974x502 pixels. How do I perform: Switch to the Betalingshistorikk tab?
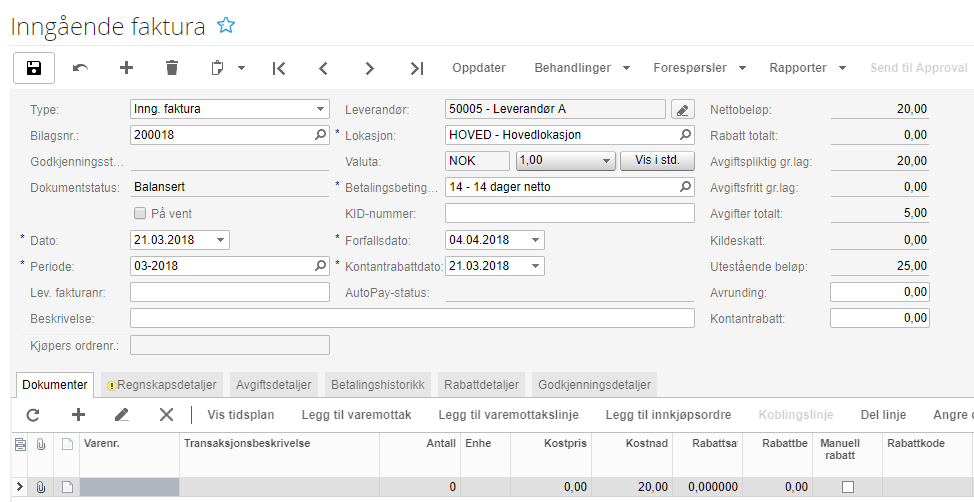coord(378,385)
